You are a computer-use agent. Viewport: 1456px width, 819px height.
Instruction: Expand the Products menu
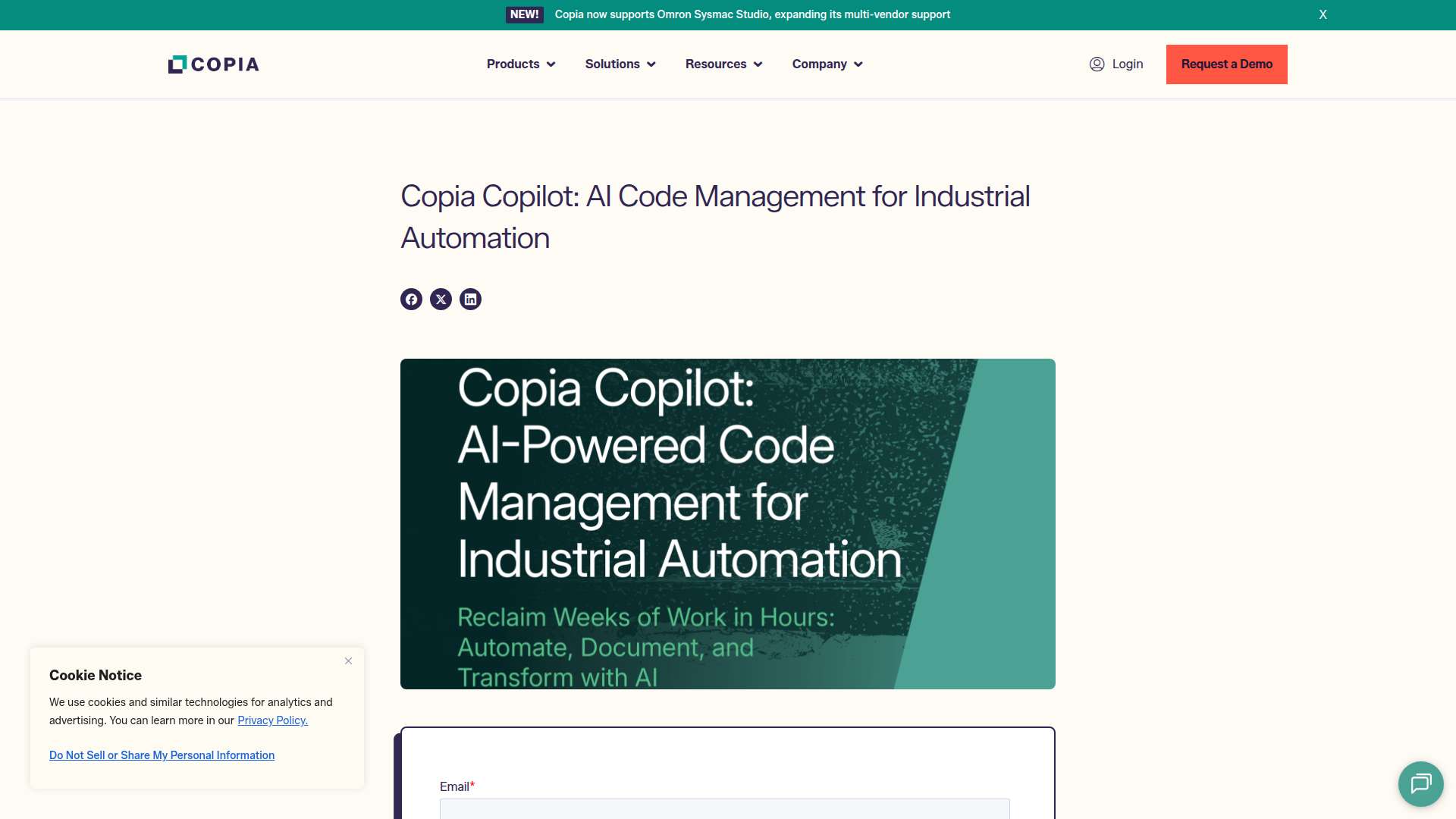(521, 64)
